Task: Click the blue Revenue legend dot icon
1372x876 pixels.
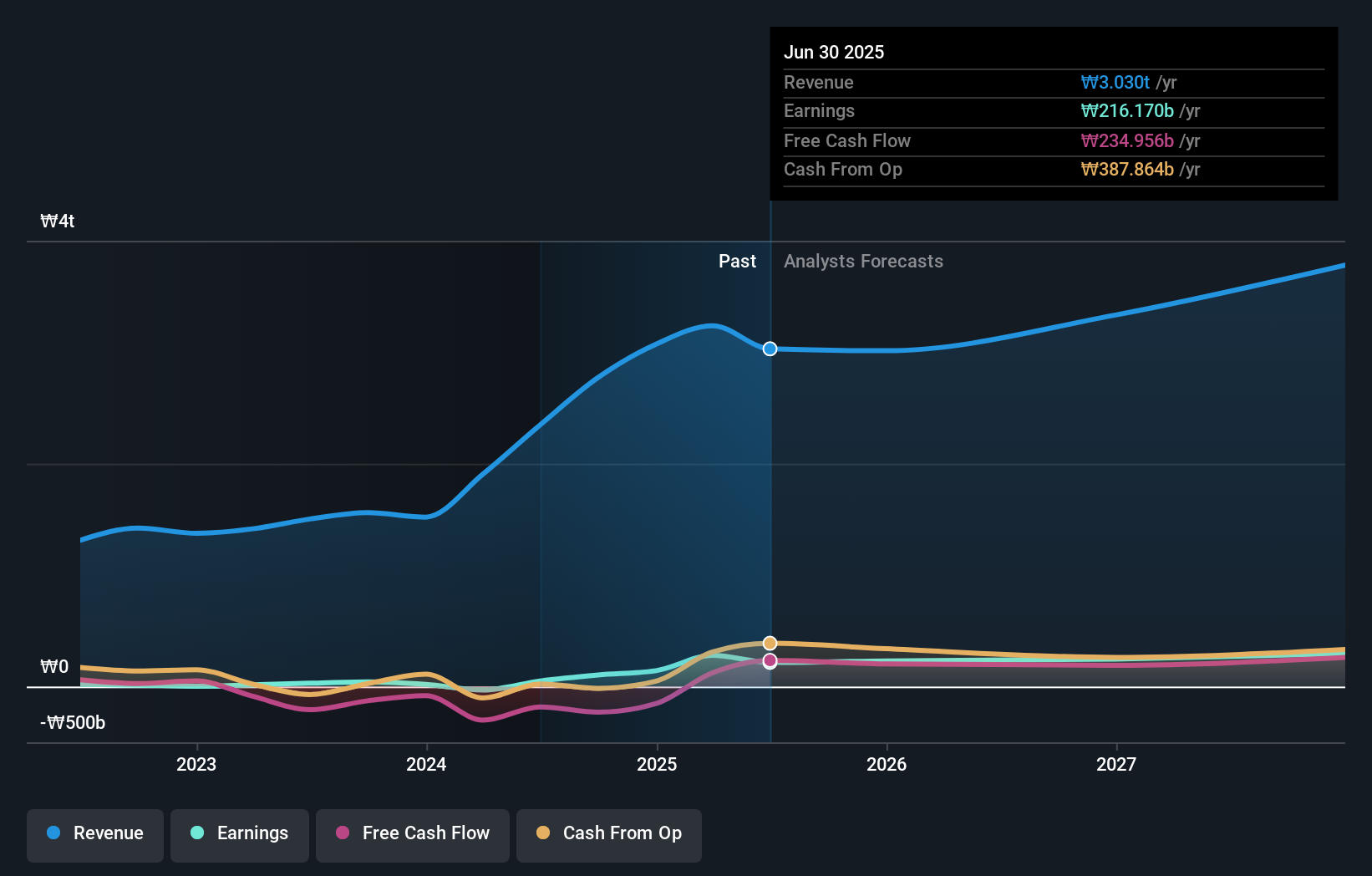Action: click(x=54, y=833)
